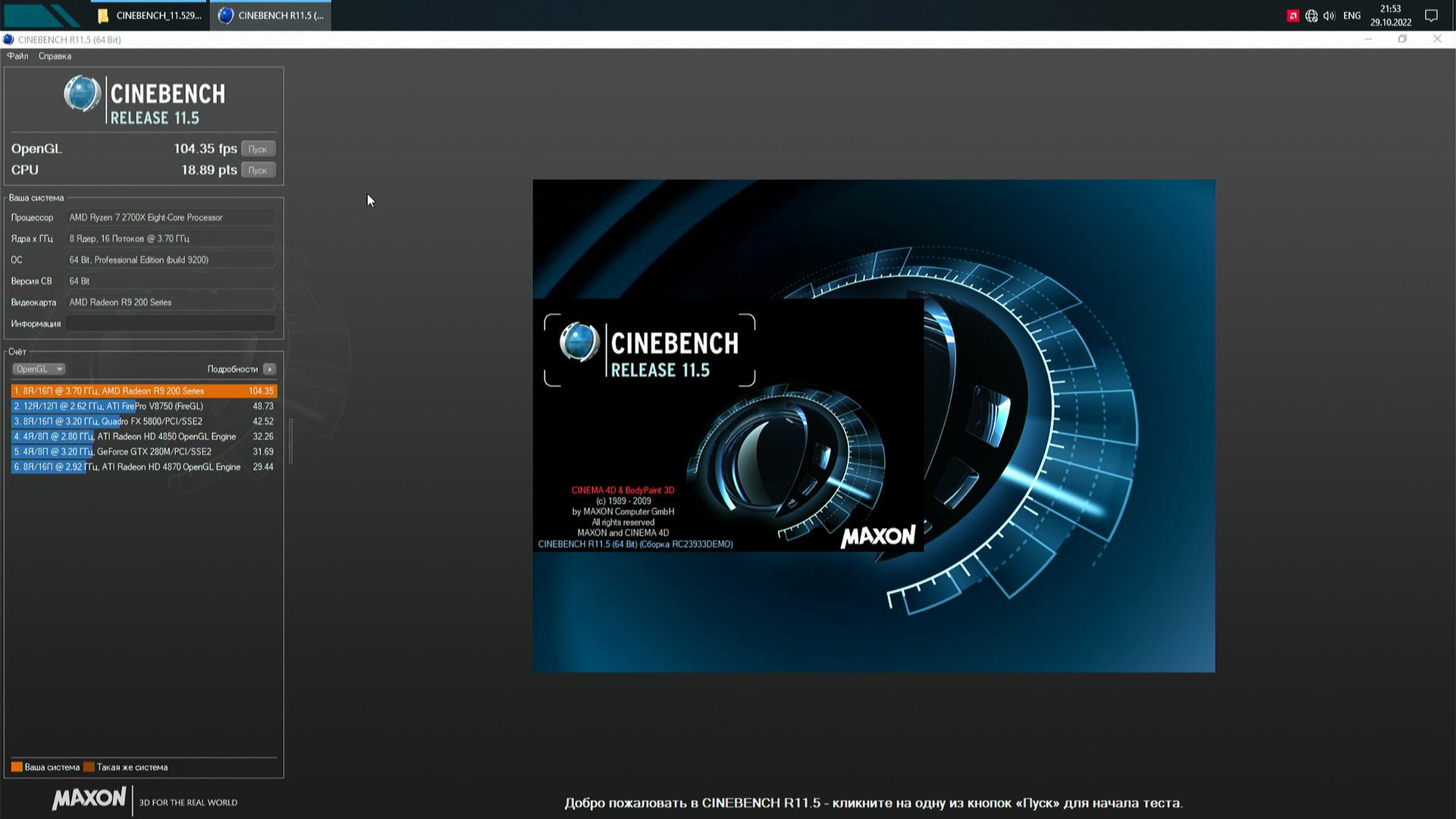
Task: Open the Справка menu
Action: pos(55,56)
